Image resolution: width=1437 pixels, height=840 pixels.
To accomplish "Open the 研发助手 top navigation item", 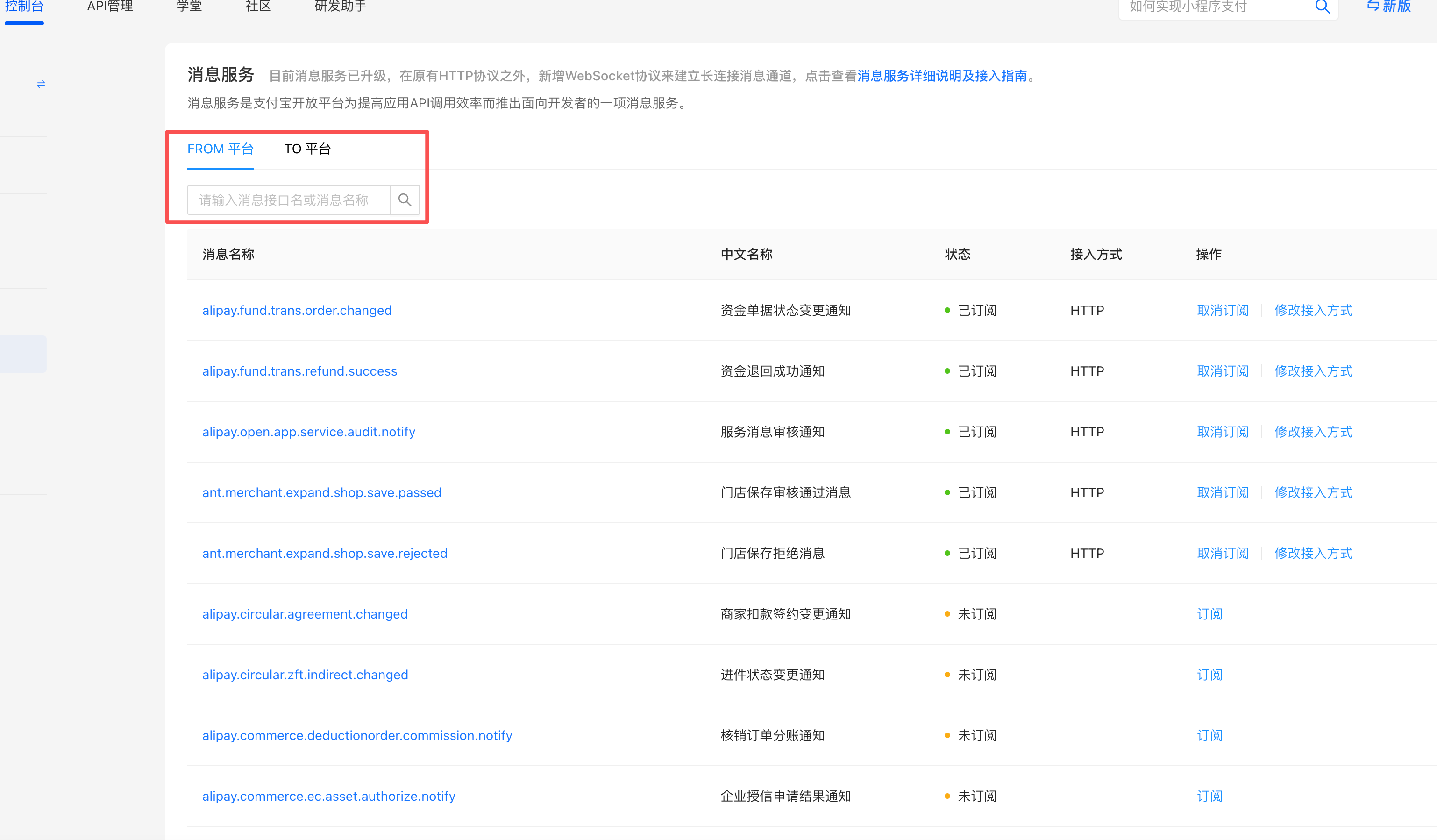I will coord(341,7).
